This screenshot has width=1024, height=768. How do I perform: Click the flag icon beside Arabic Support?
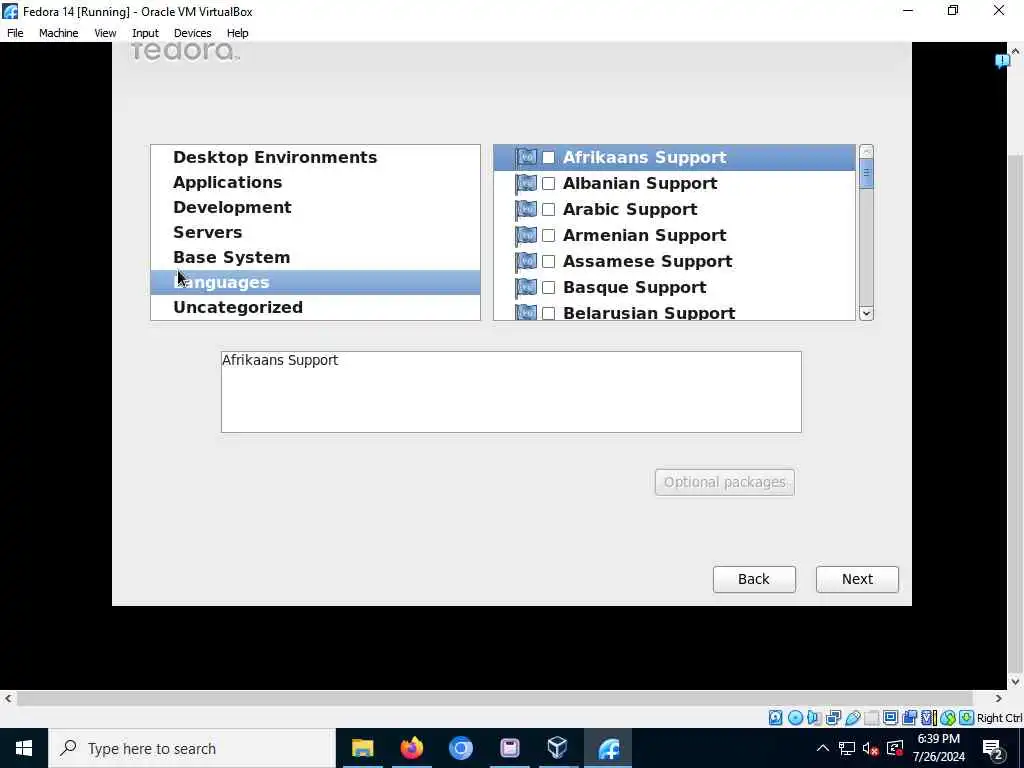point(526,210)
